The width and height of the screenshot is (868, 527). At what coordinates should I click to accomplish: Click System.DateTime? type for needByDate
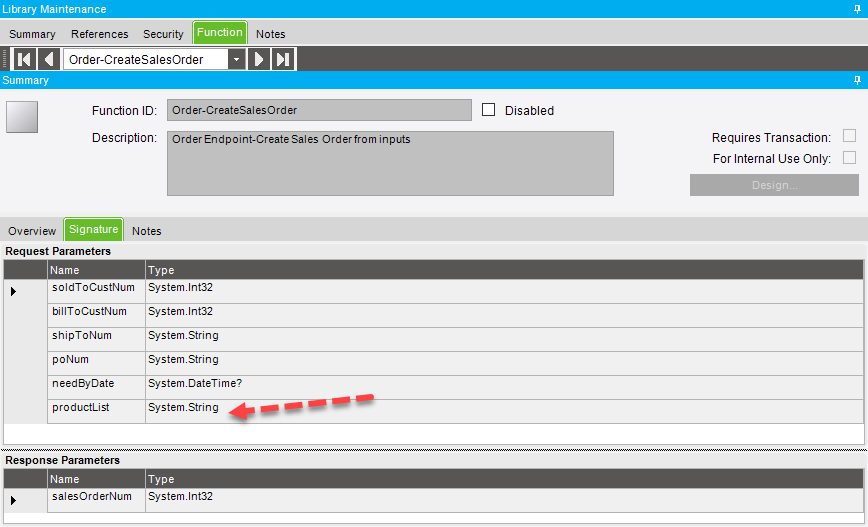(504, 387)
